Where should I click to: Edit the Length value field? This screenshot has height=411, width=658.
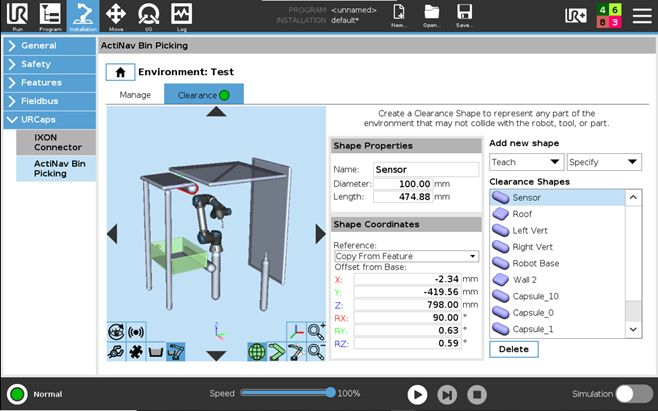(403, 196)
